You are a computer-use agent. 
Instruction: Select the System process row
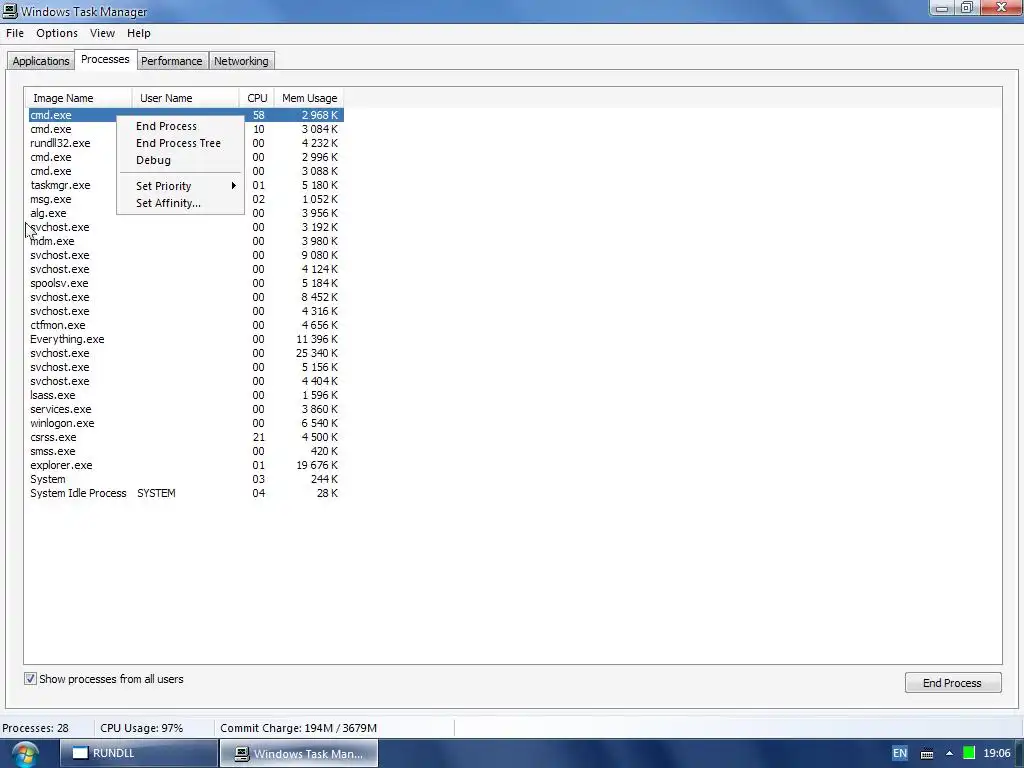pos(185,479)
